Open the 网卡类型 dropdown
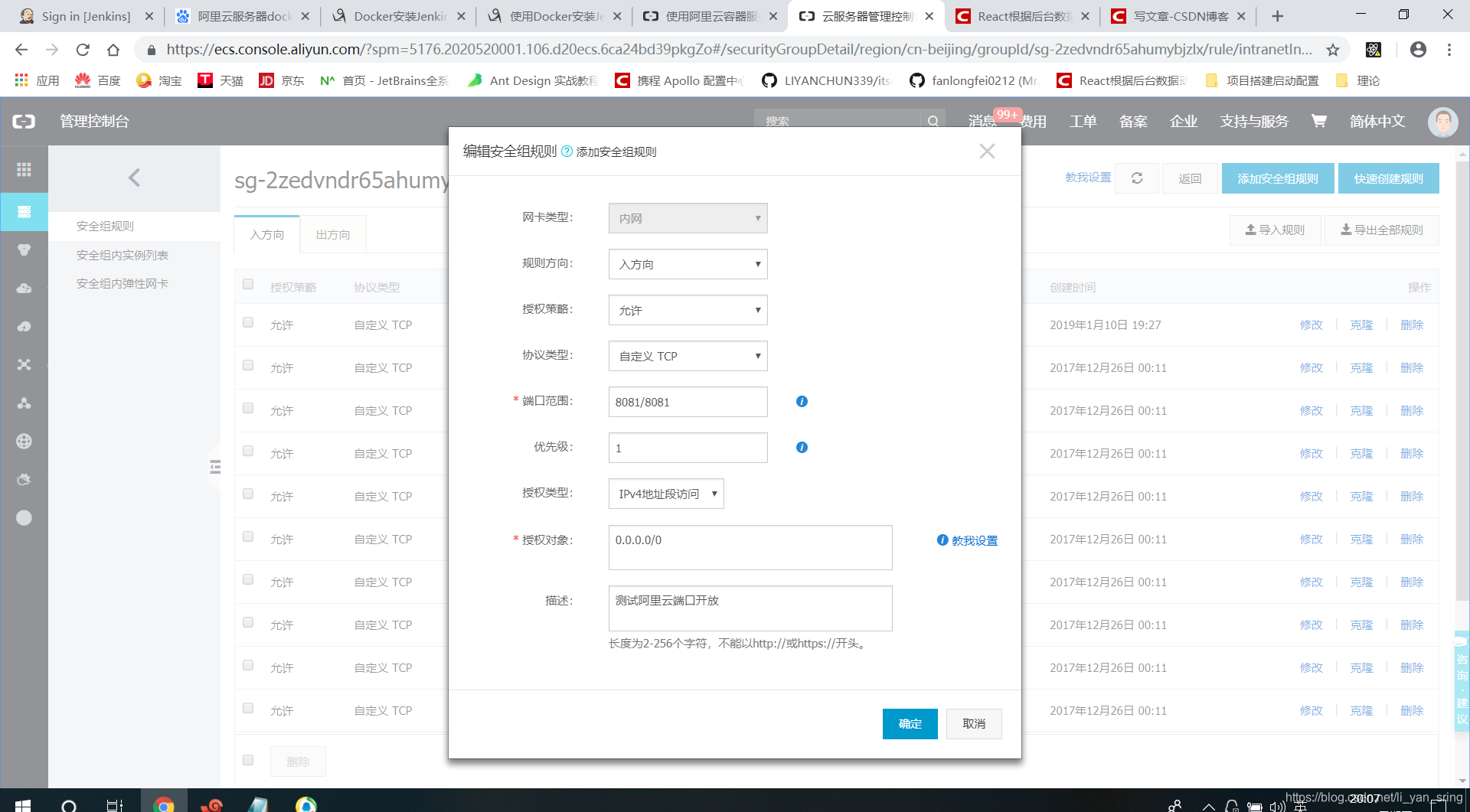The width and height of the screenshot is (1470, 812). (688, 218)
